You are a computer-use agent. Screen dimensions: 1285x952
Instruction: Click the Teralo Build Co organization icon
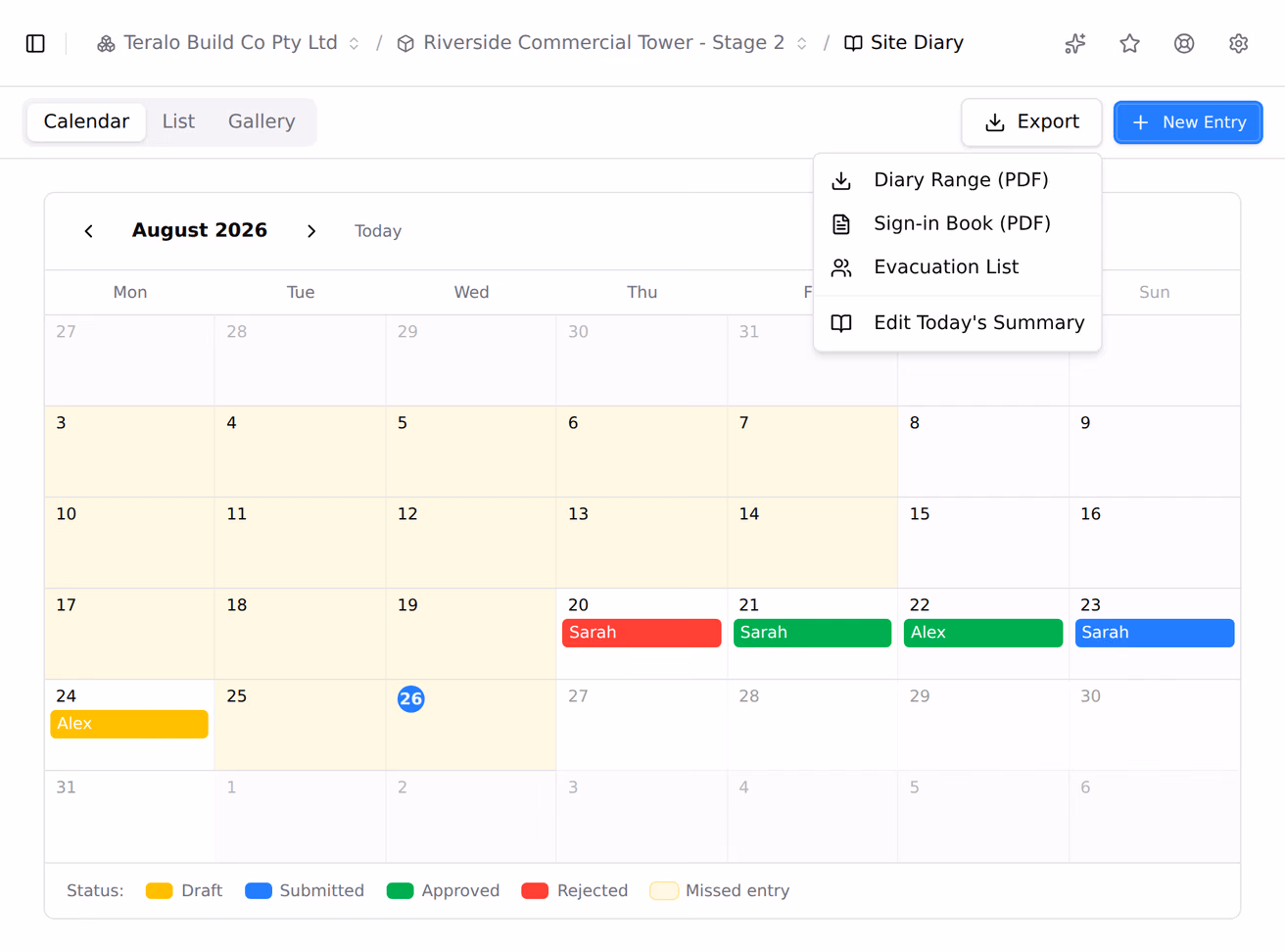[x=106, y=43]
